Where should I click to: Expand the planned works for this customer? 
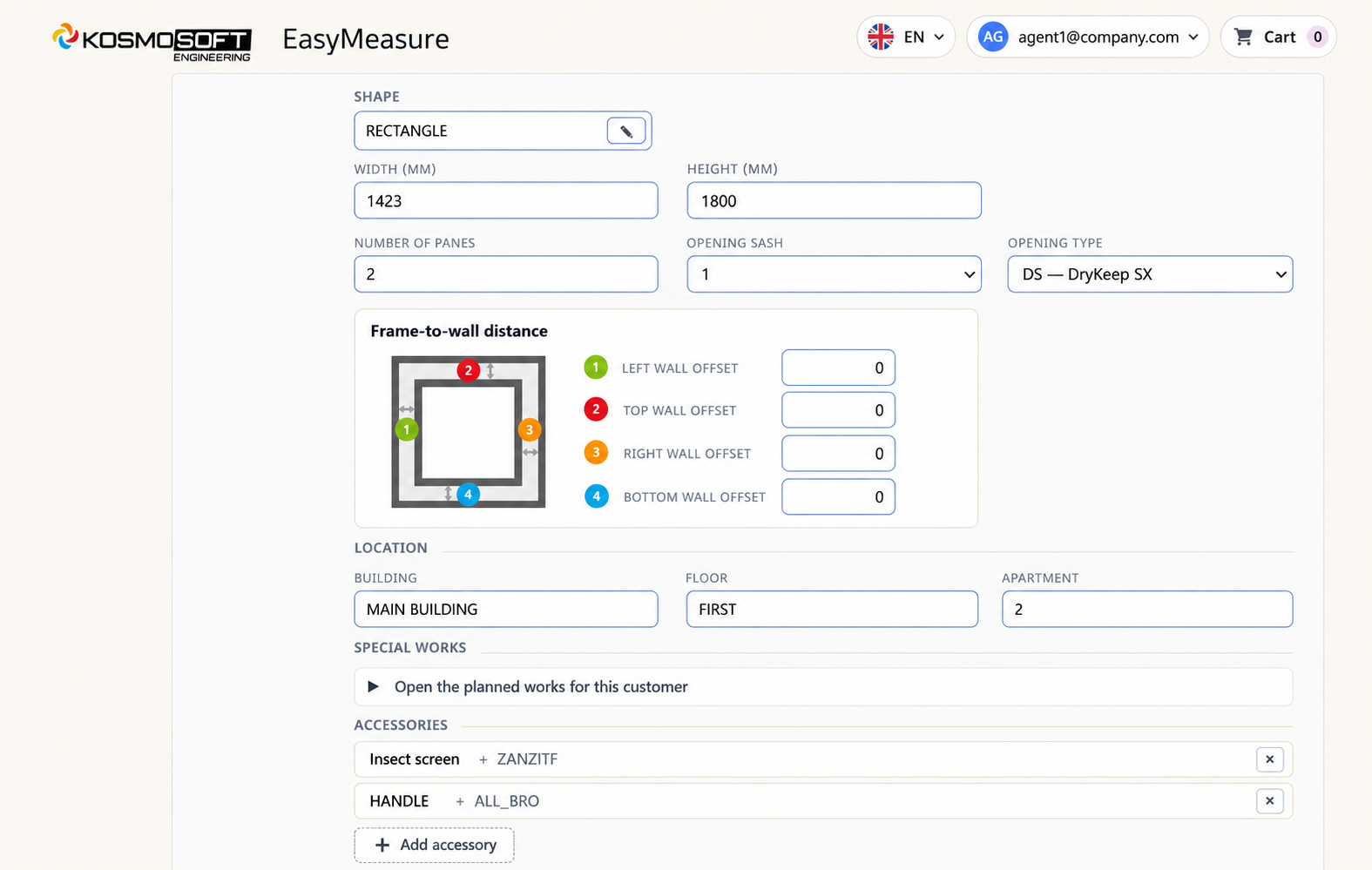coord(823,687)
